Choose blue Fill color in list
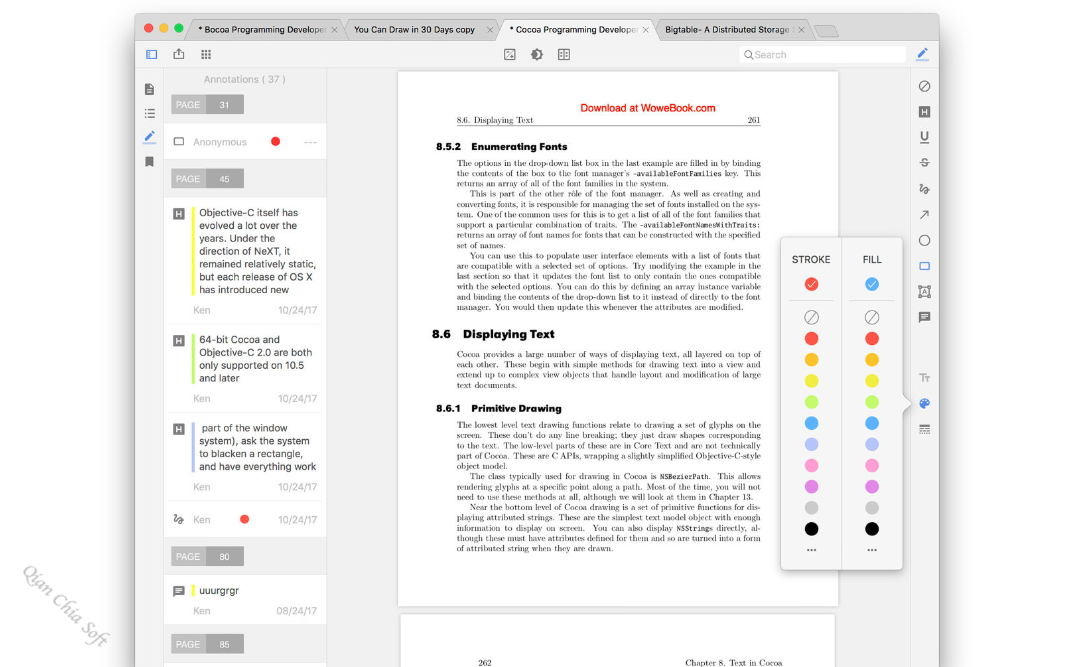 tap(871, 423)
